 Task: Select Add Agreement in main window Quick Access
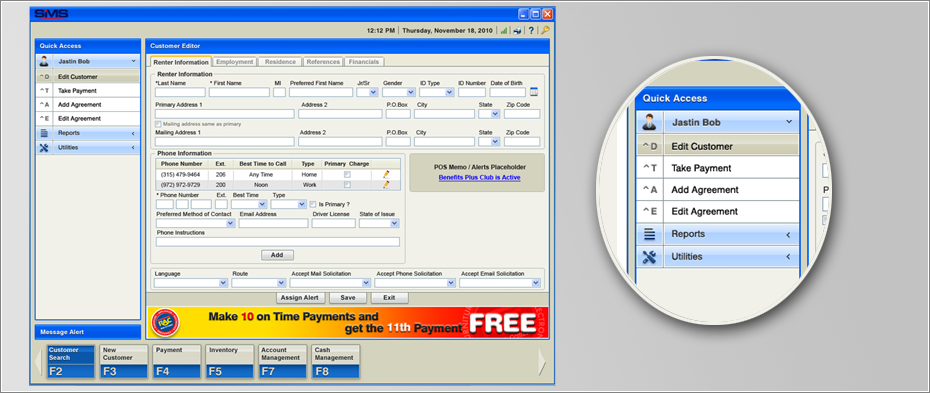(x=88, y=105)
